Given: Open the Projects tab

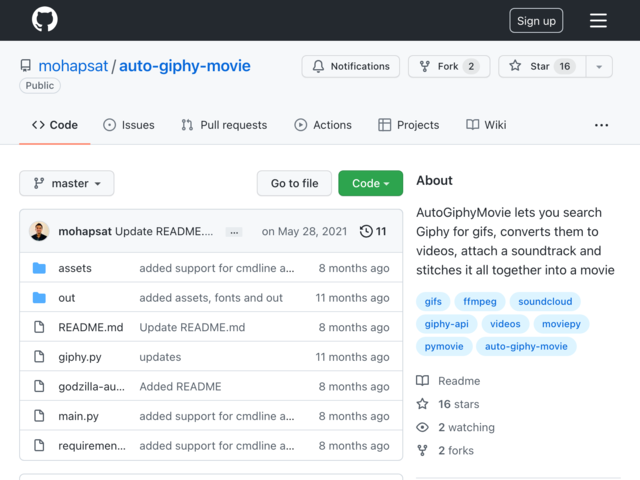Looking at the screenshot, I should point(409,125).
